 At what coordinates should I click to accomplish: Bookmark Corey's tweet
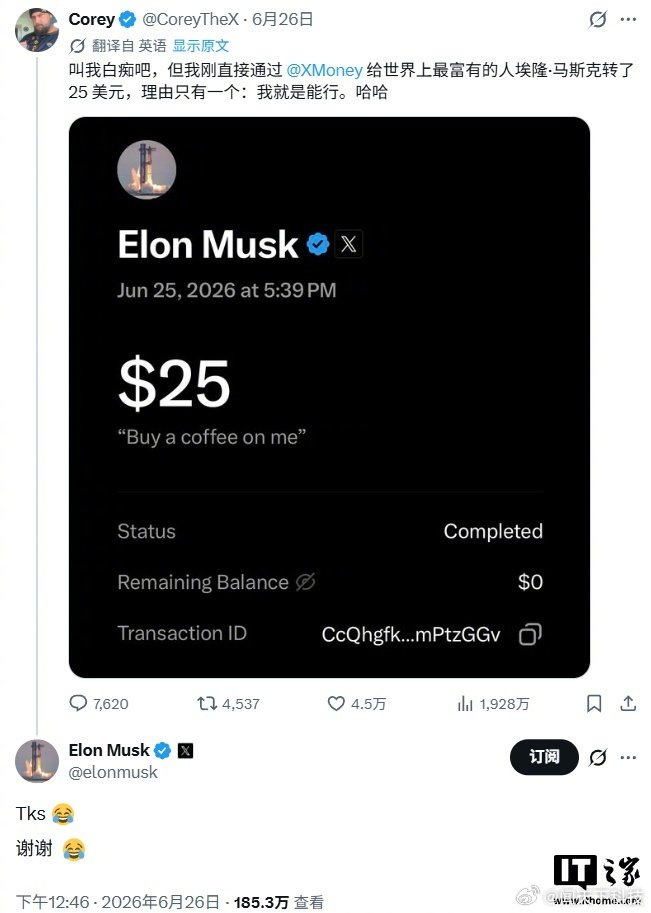point(594,703)
